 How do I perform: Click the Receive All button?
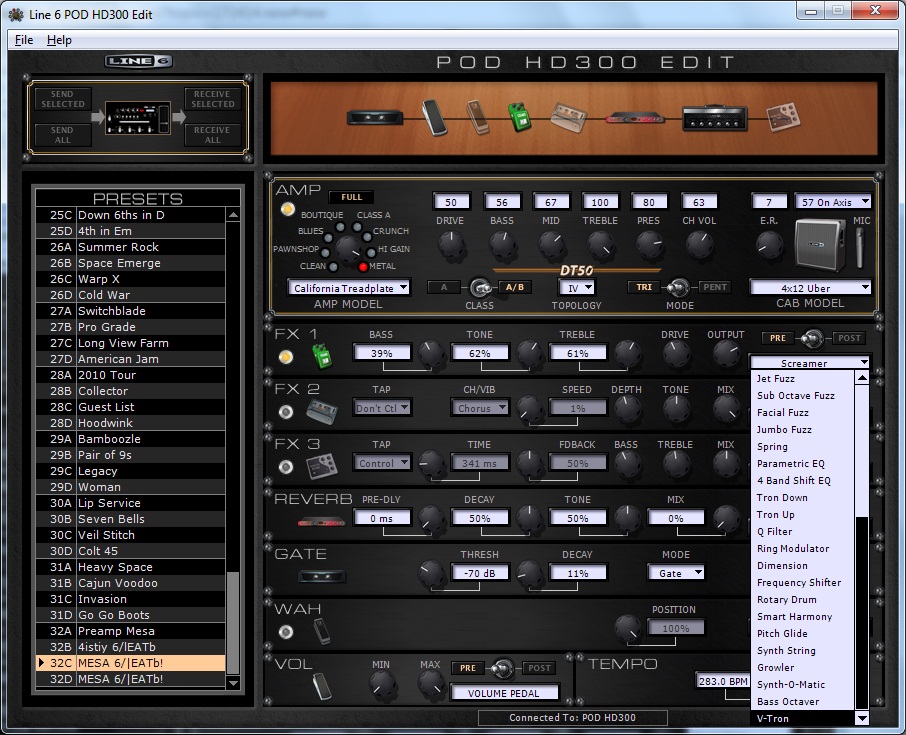tap(213, 135)
